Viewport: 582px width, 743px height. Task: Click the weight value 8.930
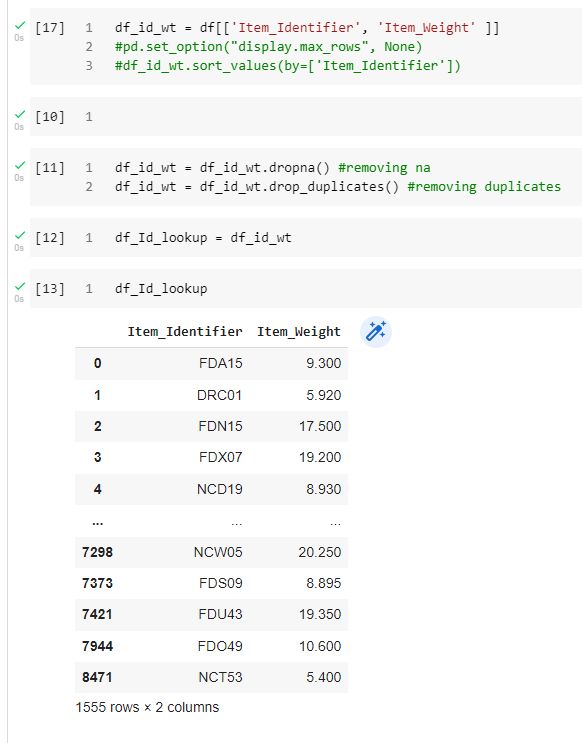(x=324, y=489)
